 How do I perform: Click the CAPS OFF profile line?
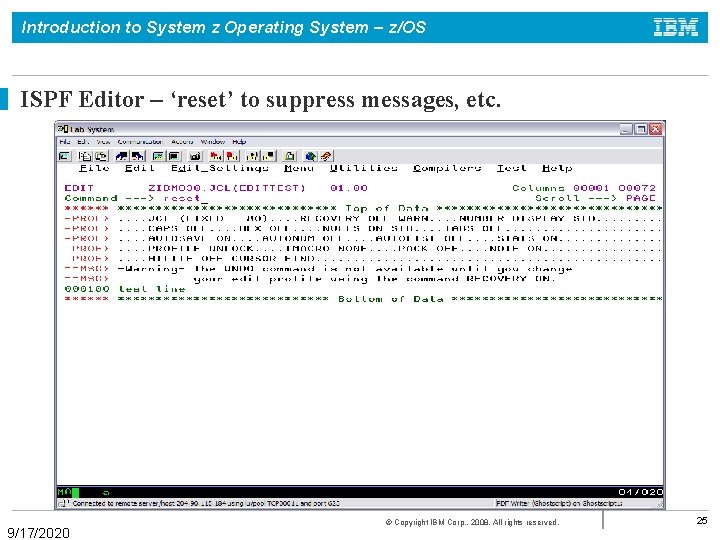click(363, 228)
